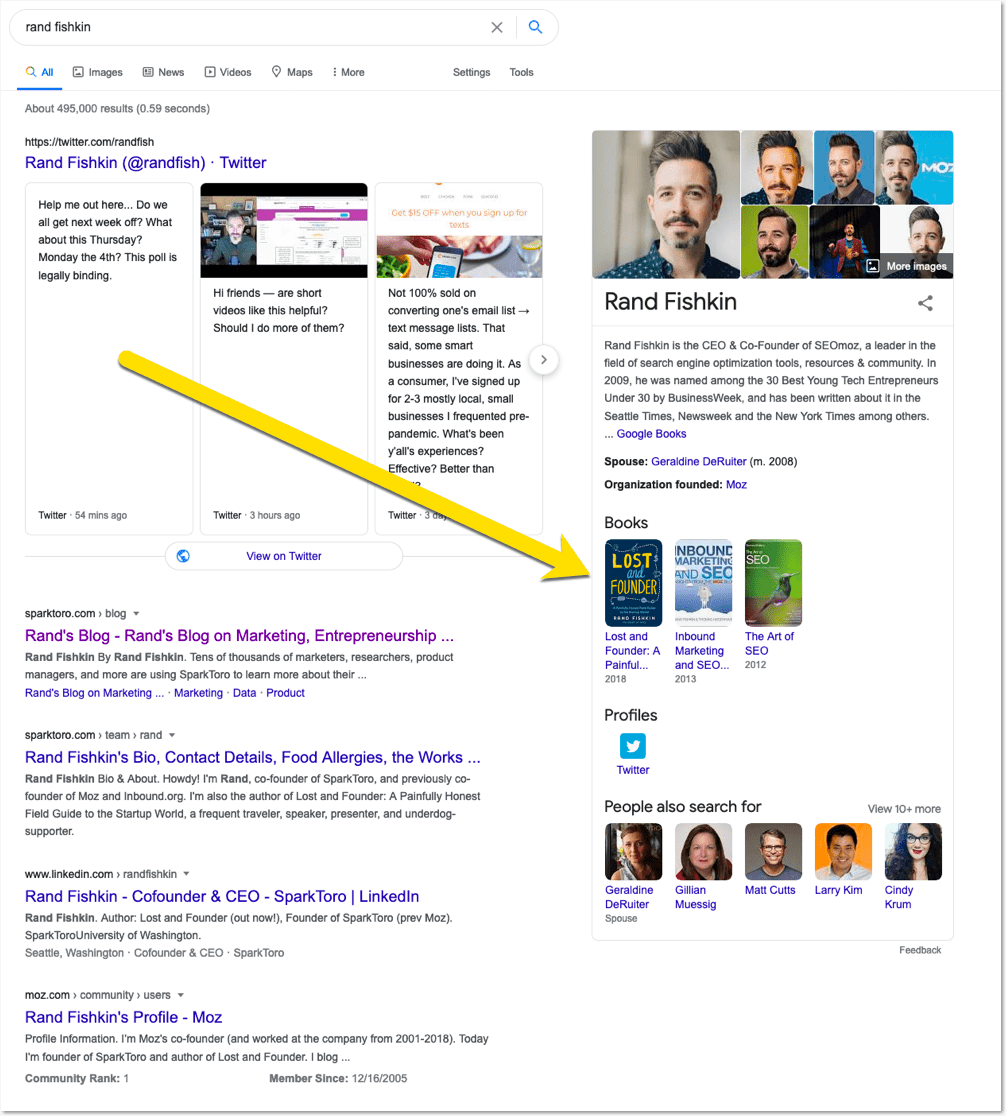The height and width of the screenshot is (1116, 1006).
Task: Open the Images search tab
Action: (97, 72)
